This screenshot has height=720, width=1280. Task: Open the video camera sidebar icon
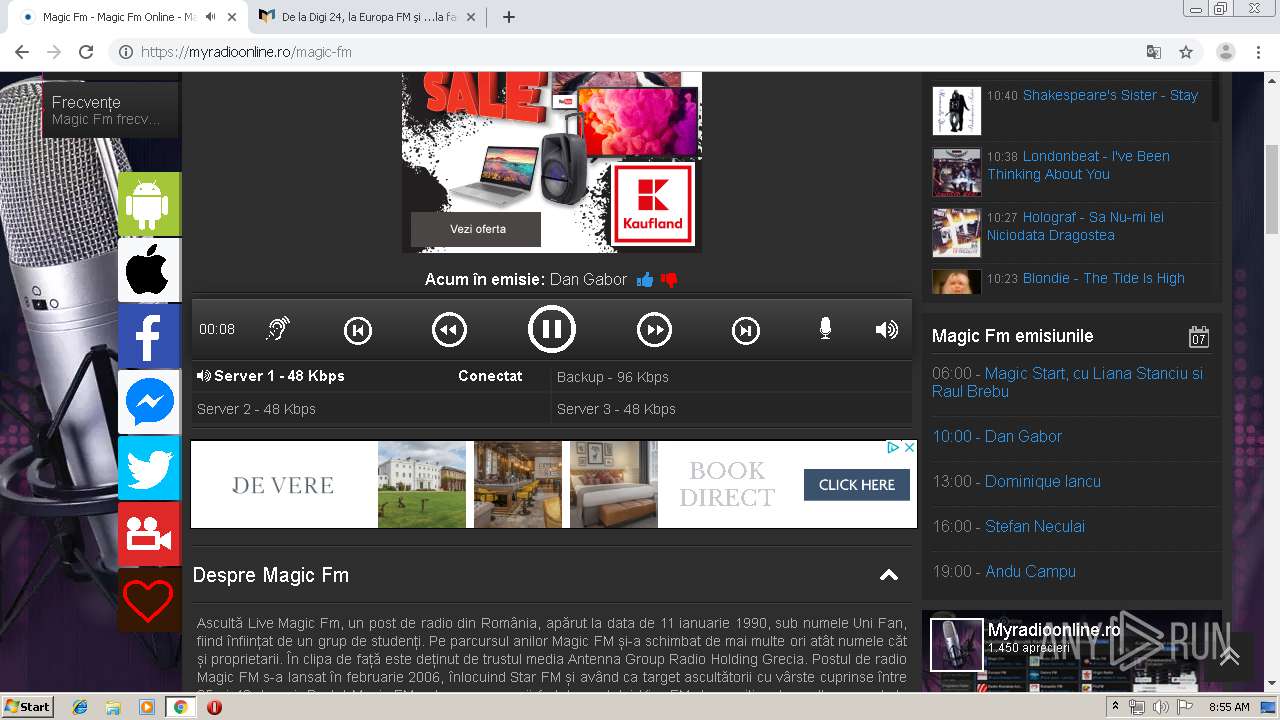tap(149, 534)
